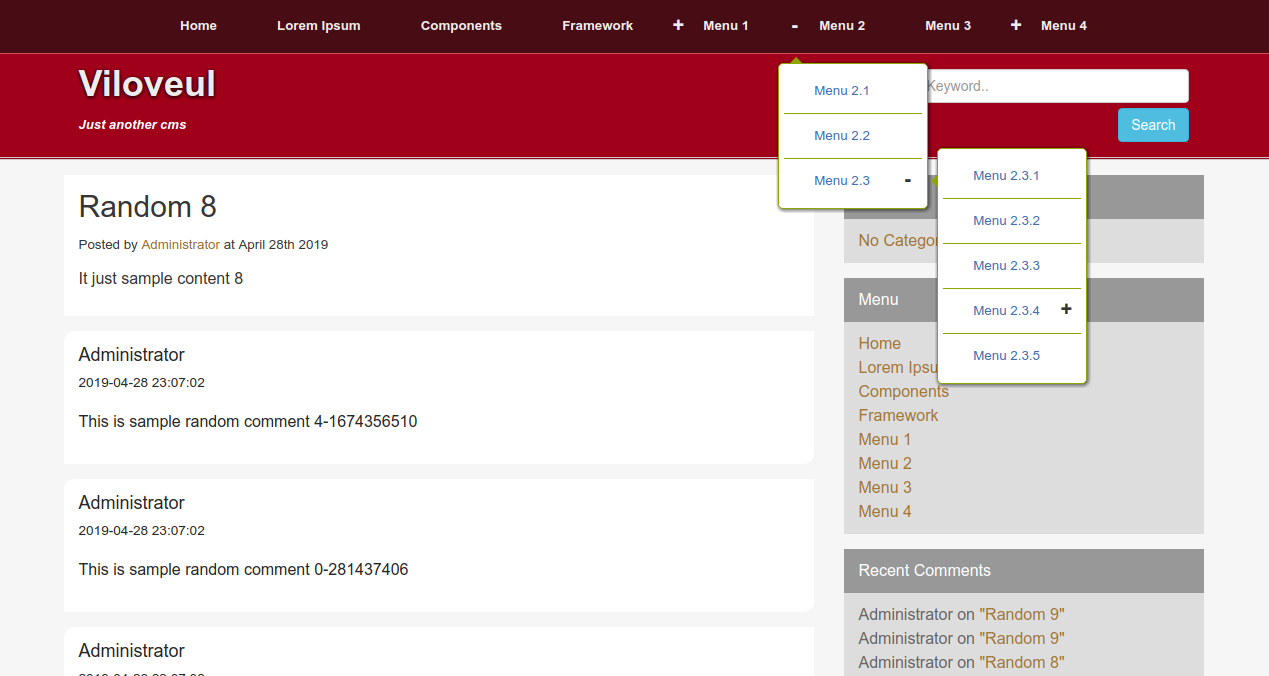Screen dimensions: 1269x676
Task: Choose Menu 2.1 from the dropdown
Action: click(x=842, y=91)
